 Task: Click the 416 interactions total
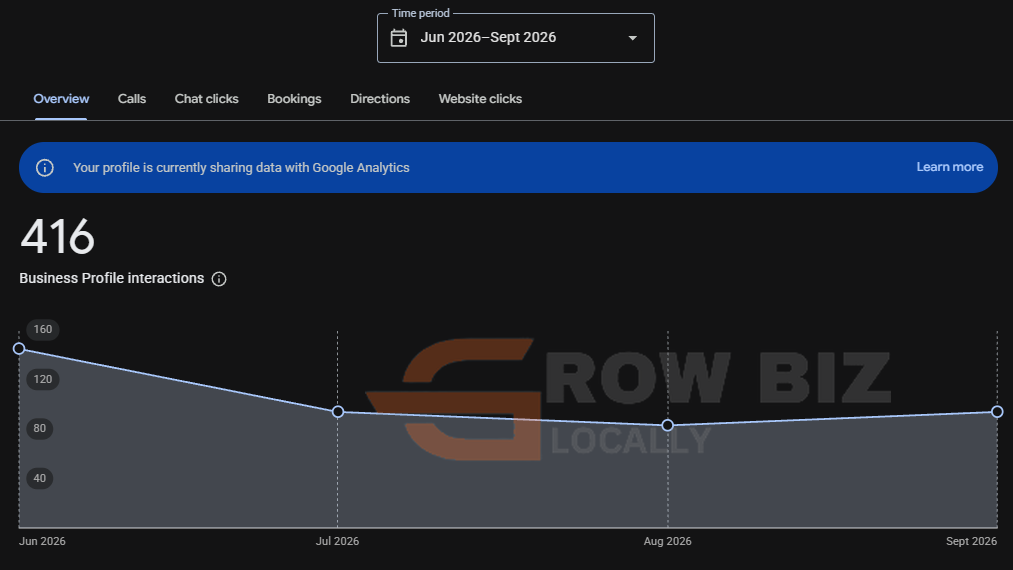click(57, 237)
